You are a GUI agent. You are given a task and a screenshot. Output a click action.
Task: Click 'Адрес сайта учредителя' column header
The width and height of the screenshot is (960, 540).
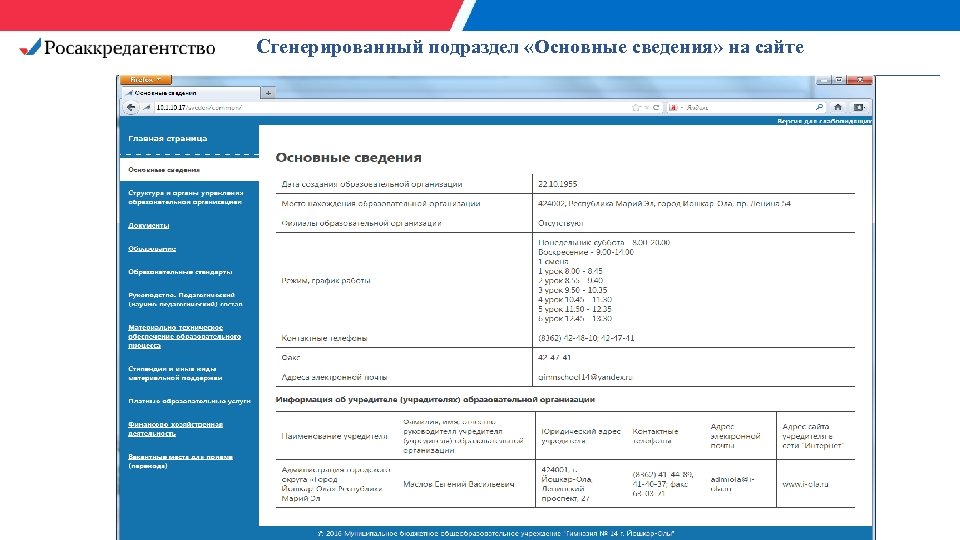[x=812, y=435]
